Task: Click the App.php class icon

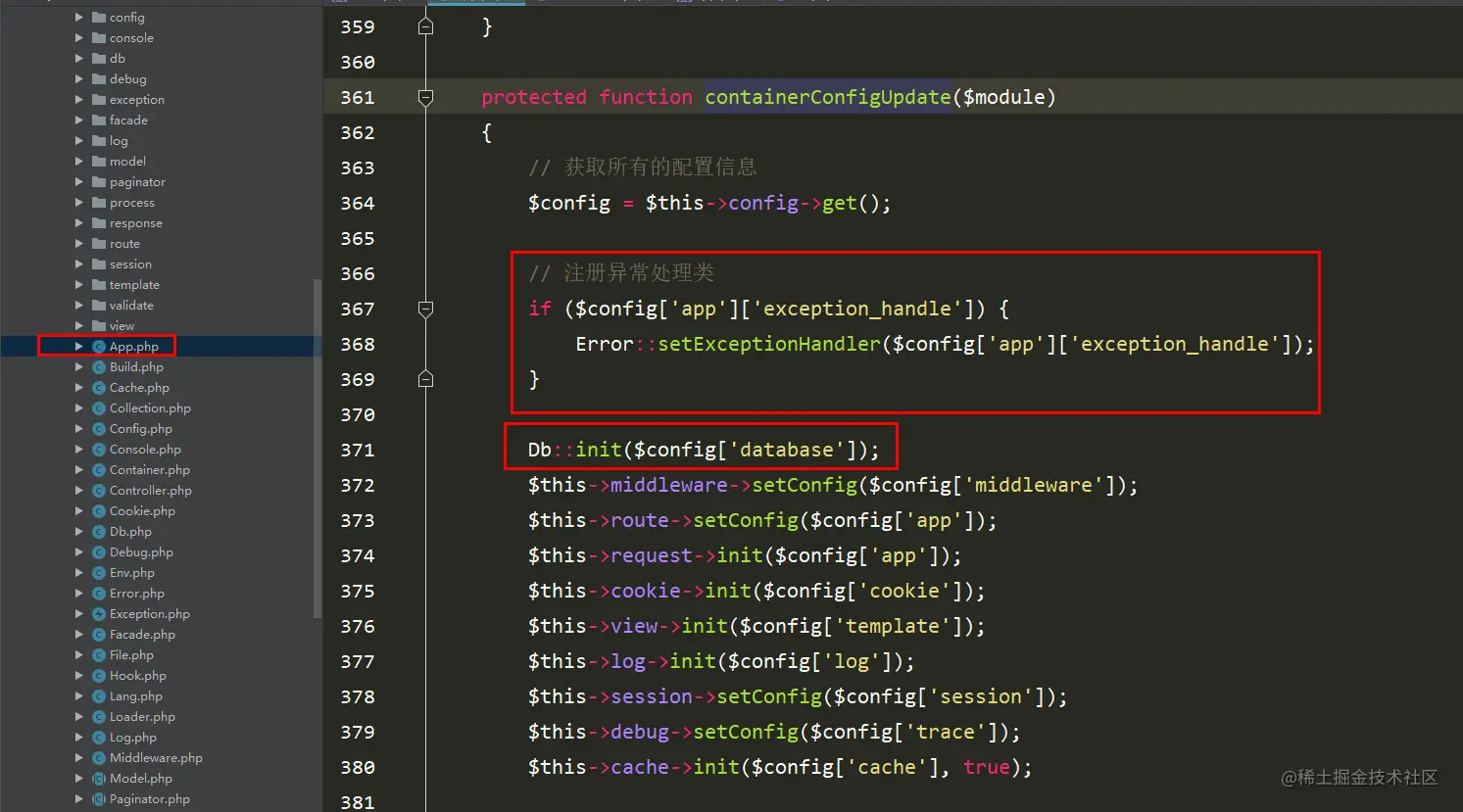Action: [99, 347]
